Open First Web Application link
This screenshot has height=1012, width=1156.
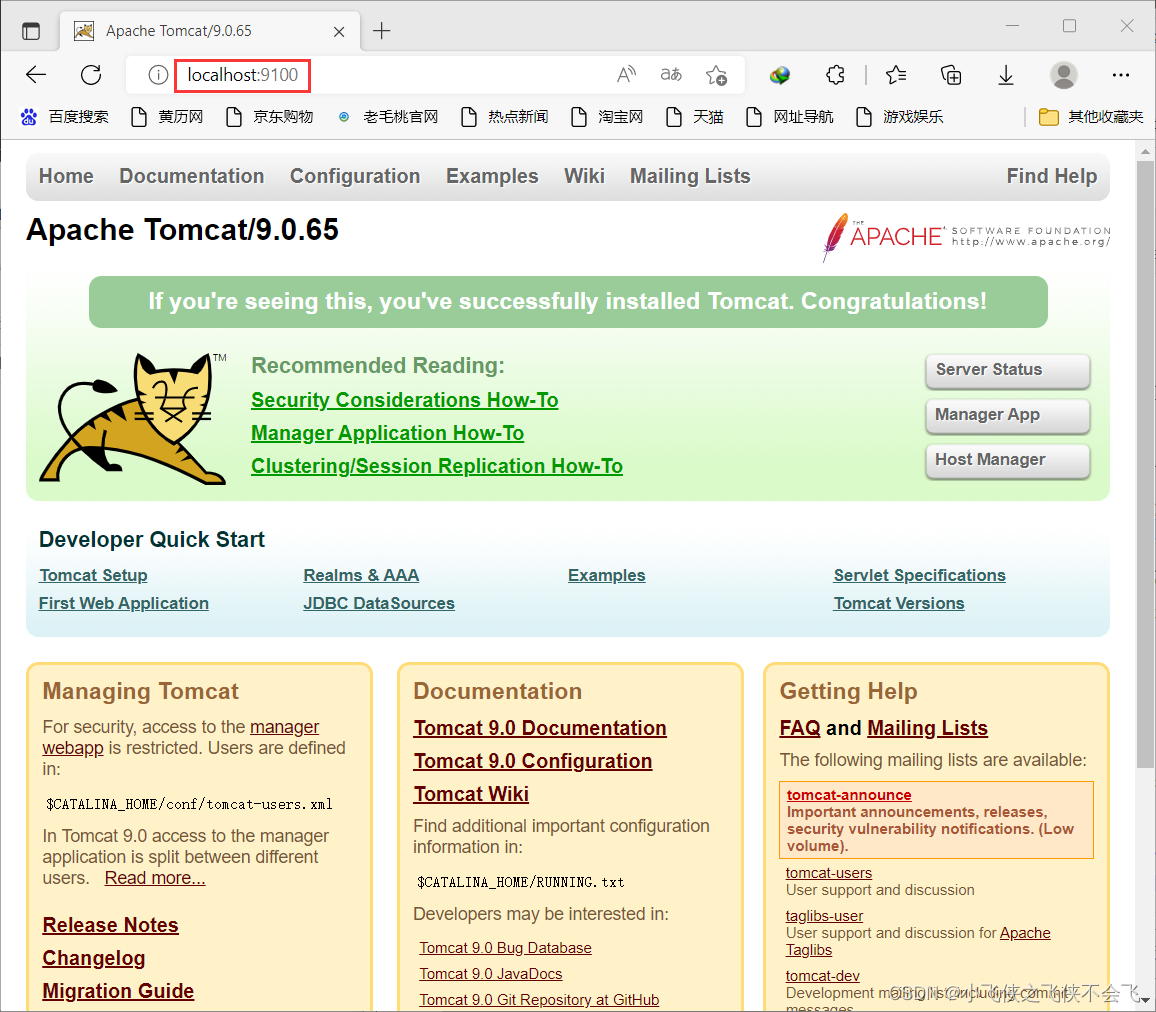123,604
